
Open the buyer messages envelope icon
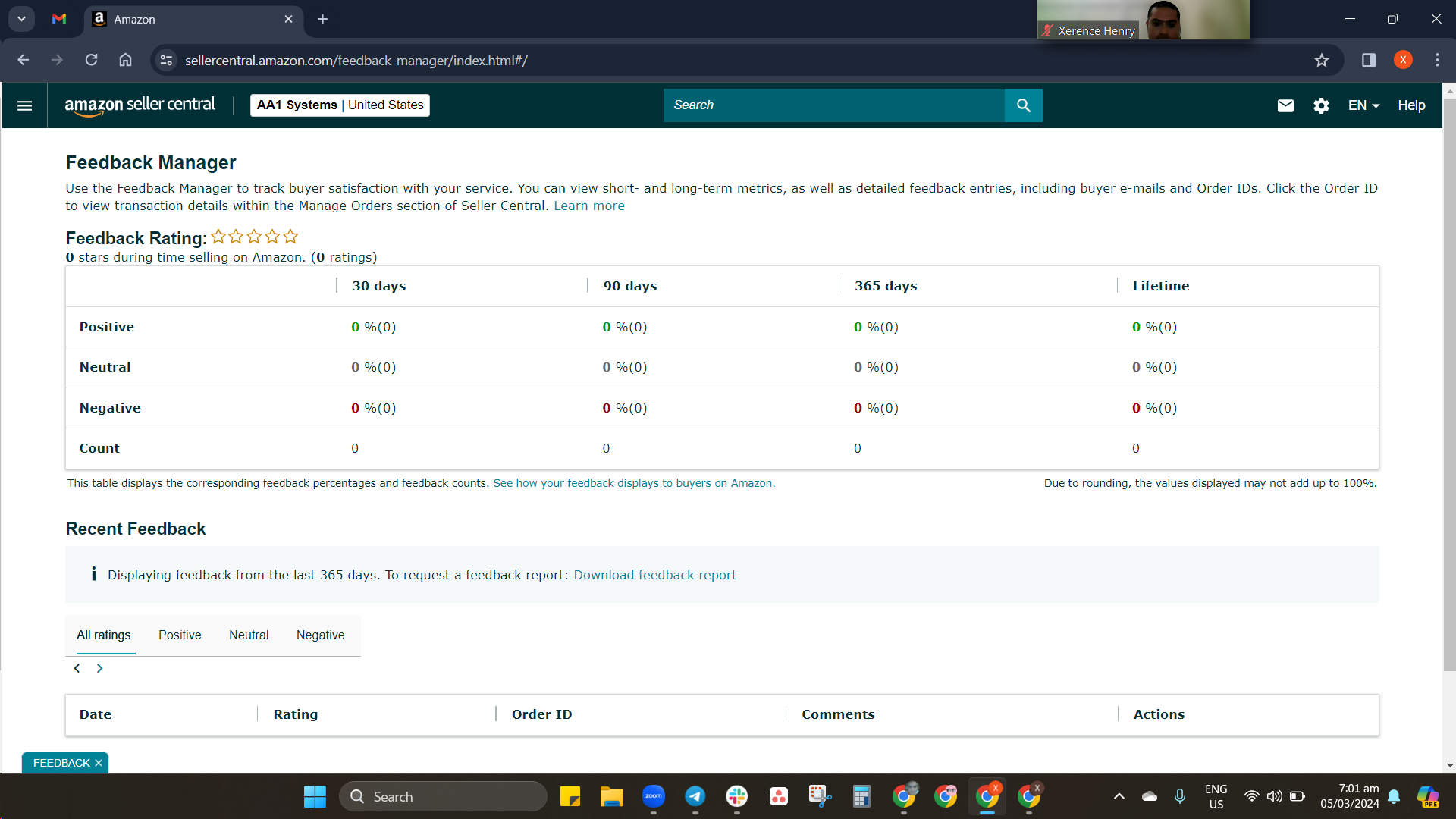(x=1285, y=105)
